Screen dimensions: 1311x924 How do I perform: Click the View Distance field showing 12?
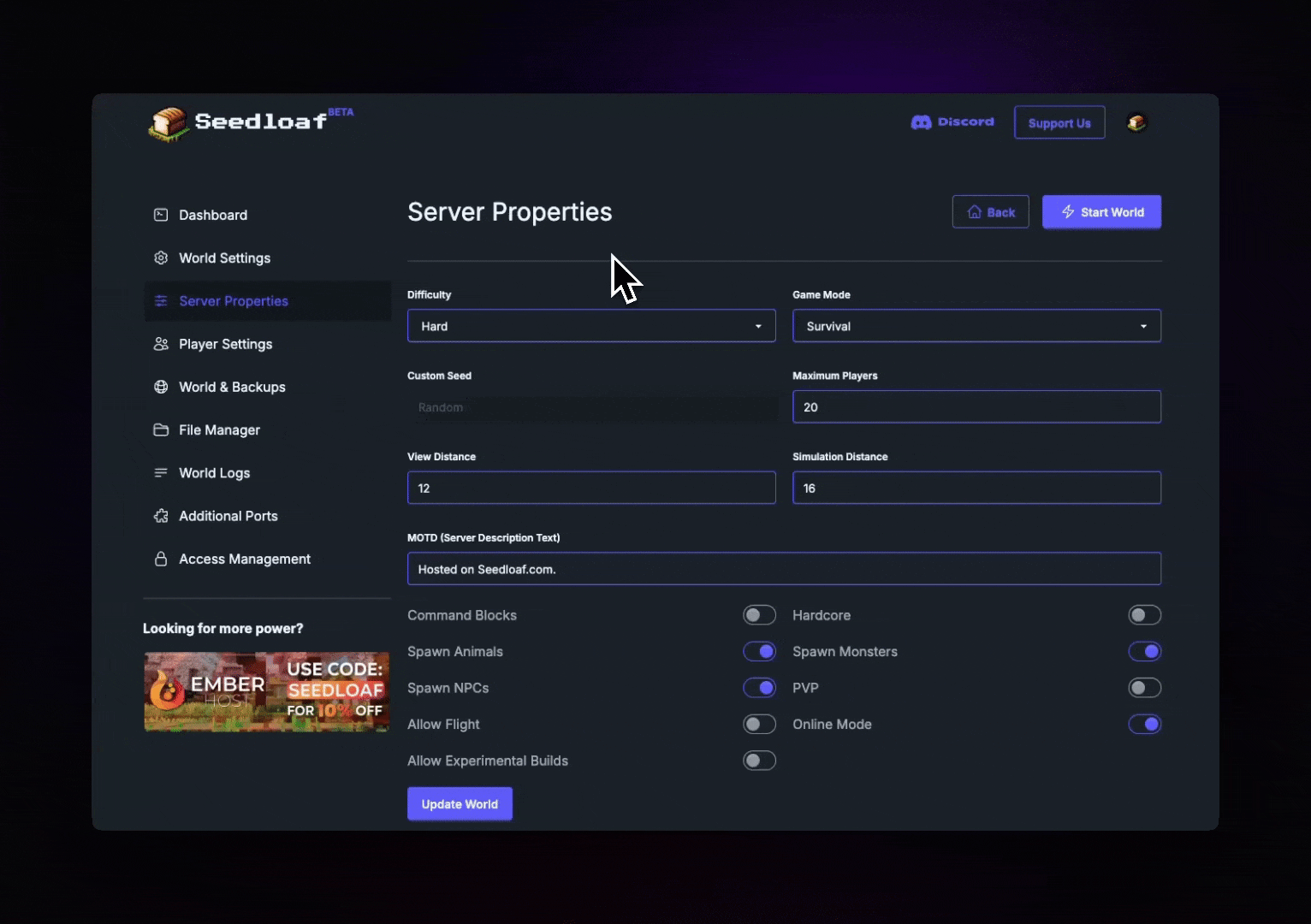click(x=591, y=488)
